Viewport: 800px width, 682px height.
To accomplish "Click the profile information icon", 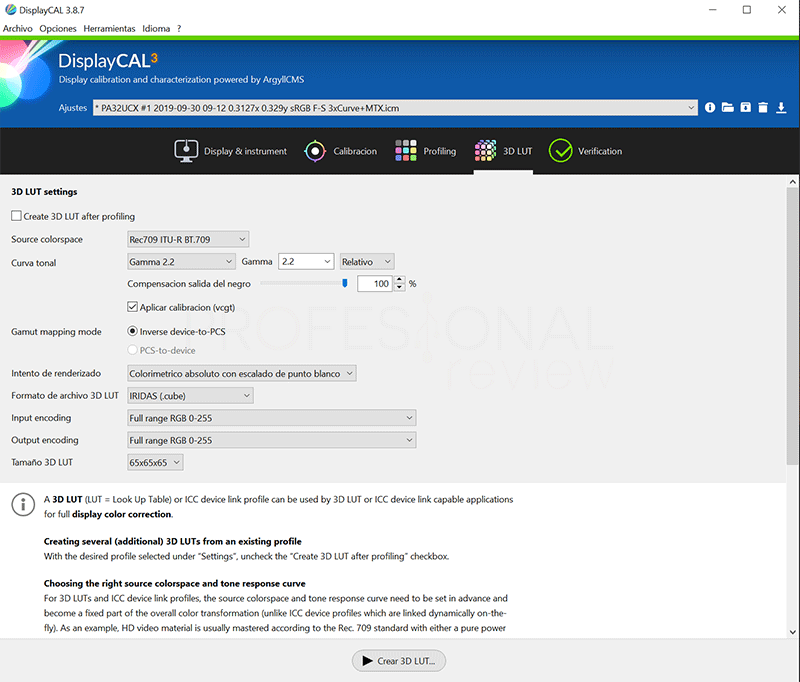I will (x=710, y=108).
